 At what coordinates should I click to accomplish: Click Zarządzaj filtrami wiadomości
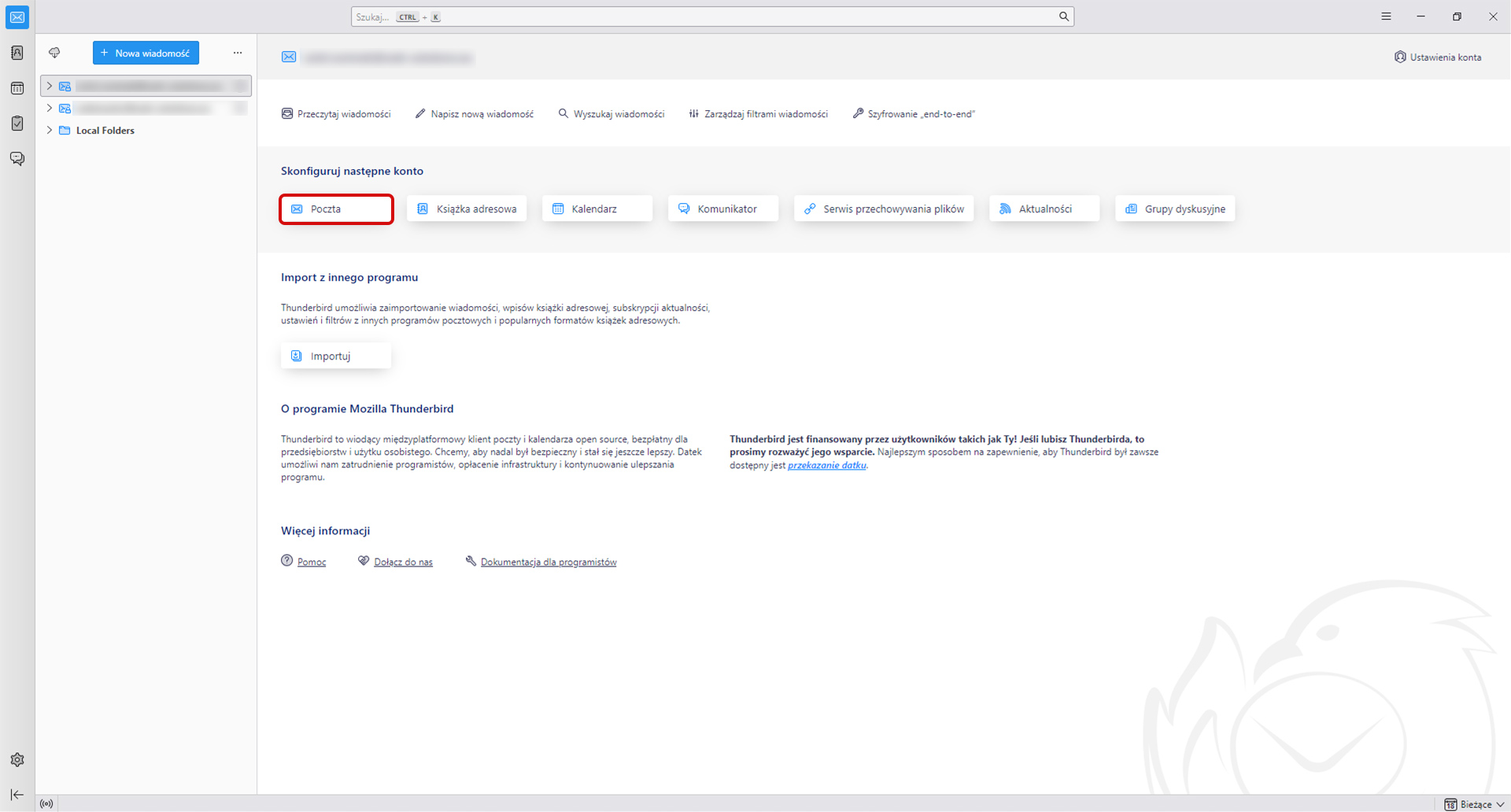tap(758, 114)
